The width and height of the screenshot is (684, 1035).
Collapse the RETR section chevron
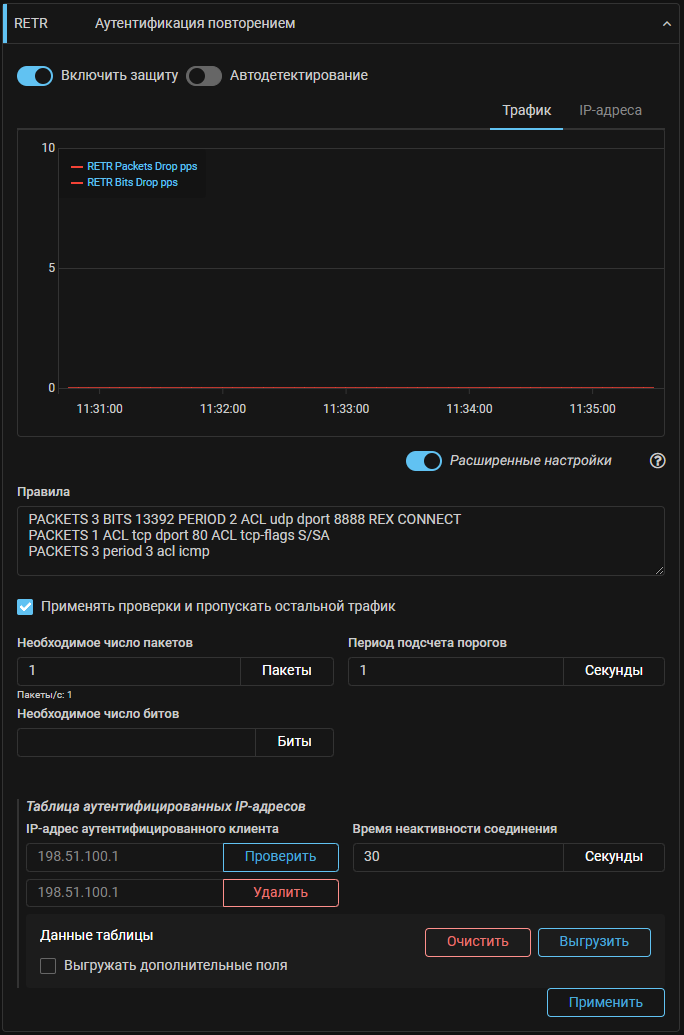665,23
